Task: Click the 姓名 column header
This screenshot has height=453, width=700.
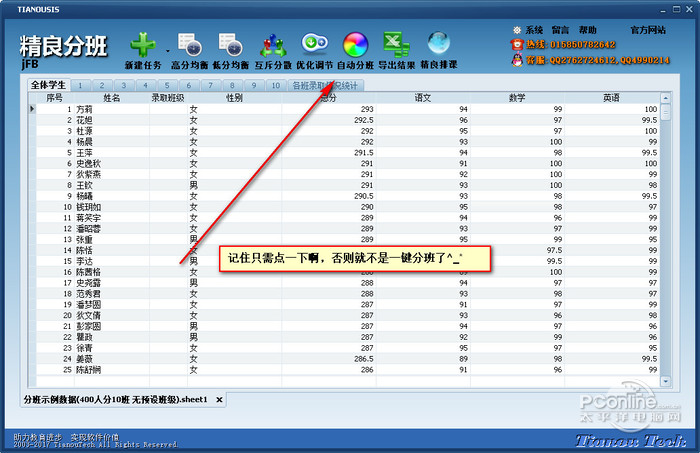Action: coord(112,98)
